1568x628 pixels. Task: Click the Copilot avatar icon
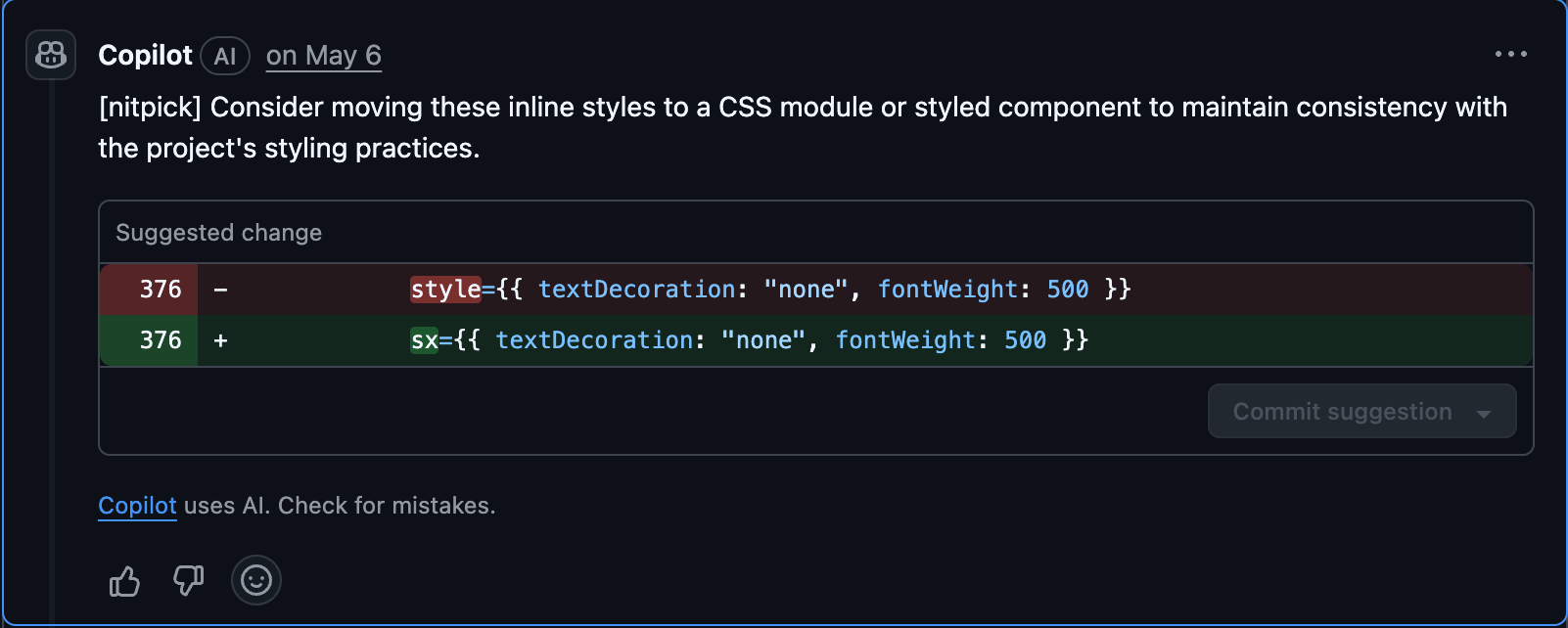click(x=51, y=55)
